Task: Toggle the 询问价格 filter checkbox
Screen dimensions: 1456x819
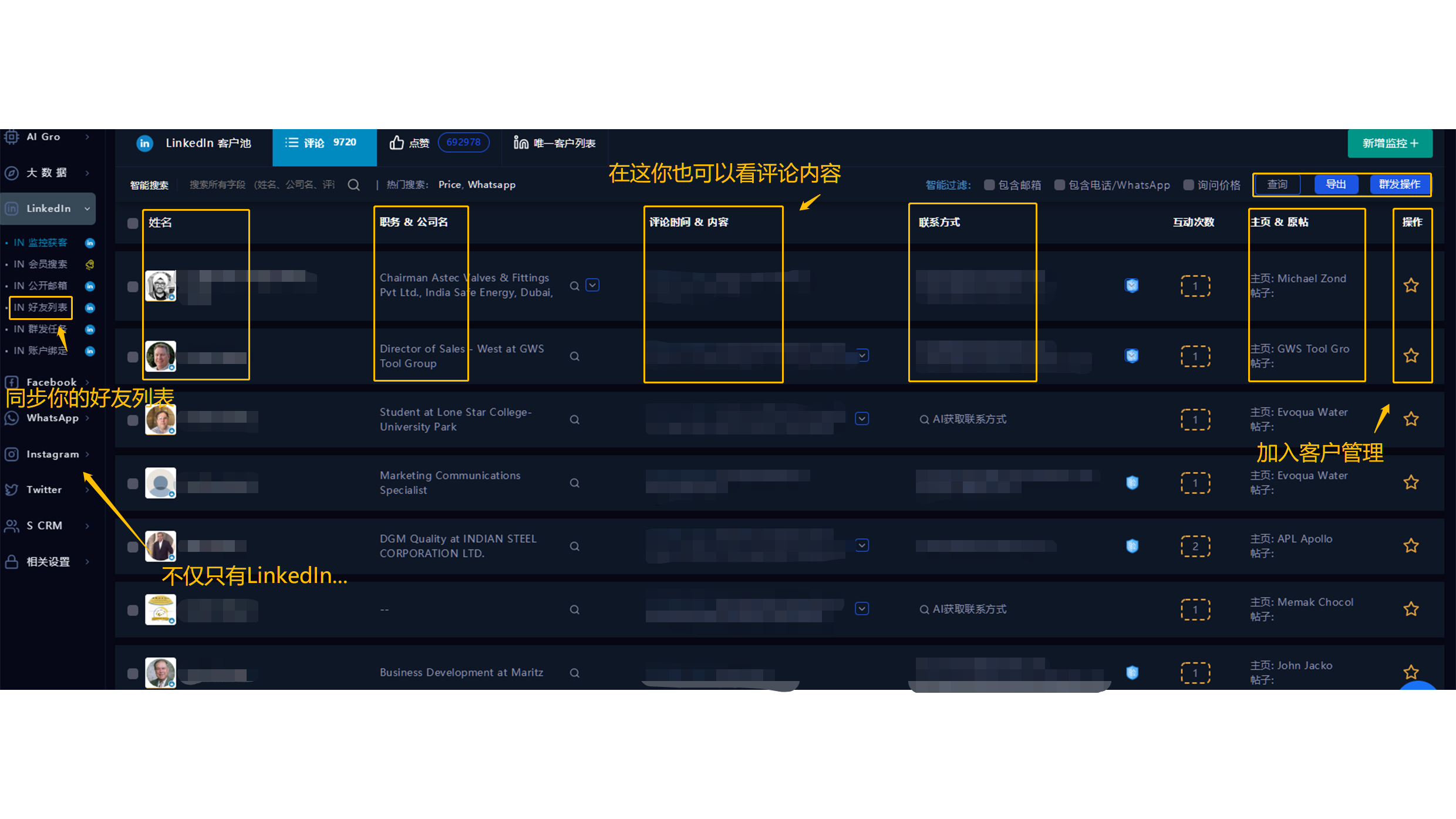Action: click(x=1188, y=185)
